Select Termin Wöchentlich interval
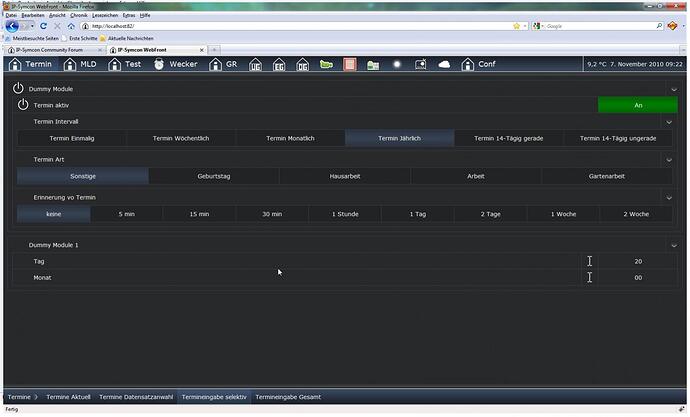 click(181, 138)
